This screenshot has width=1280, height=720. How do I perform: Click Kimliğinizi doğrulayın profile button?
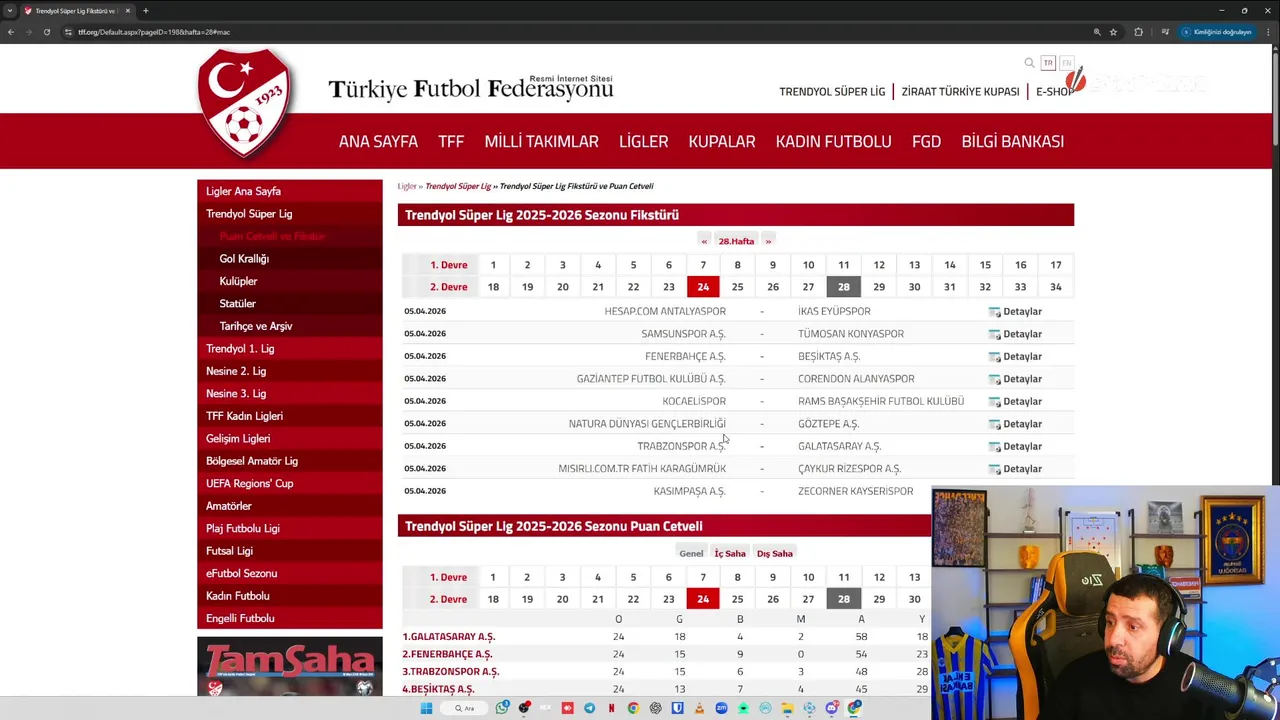[x=1217, y=32]
